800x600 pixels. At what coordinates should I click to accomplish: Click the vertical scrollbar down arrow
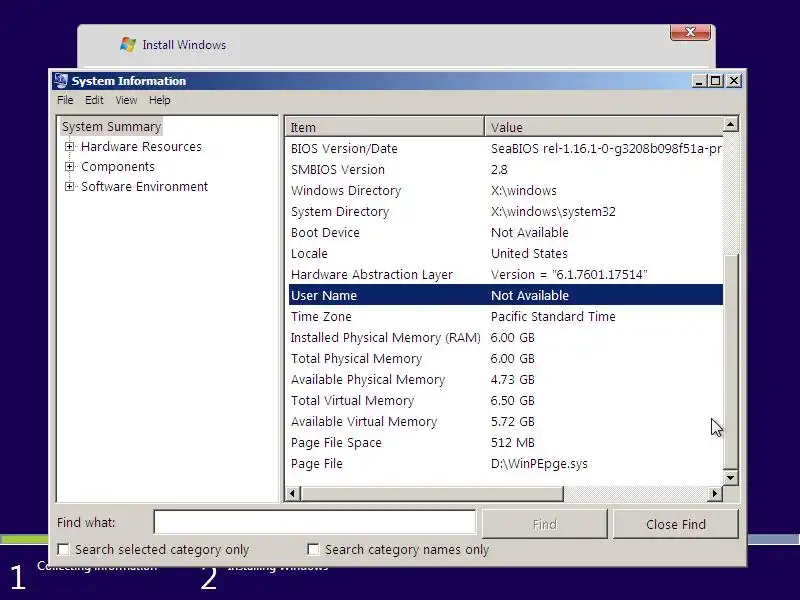[731, 478]
